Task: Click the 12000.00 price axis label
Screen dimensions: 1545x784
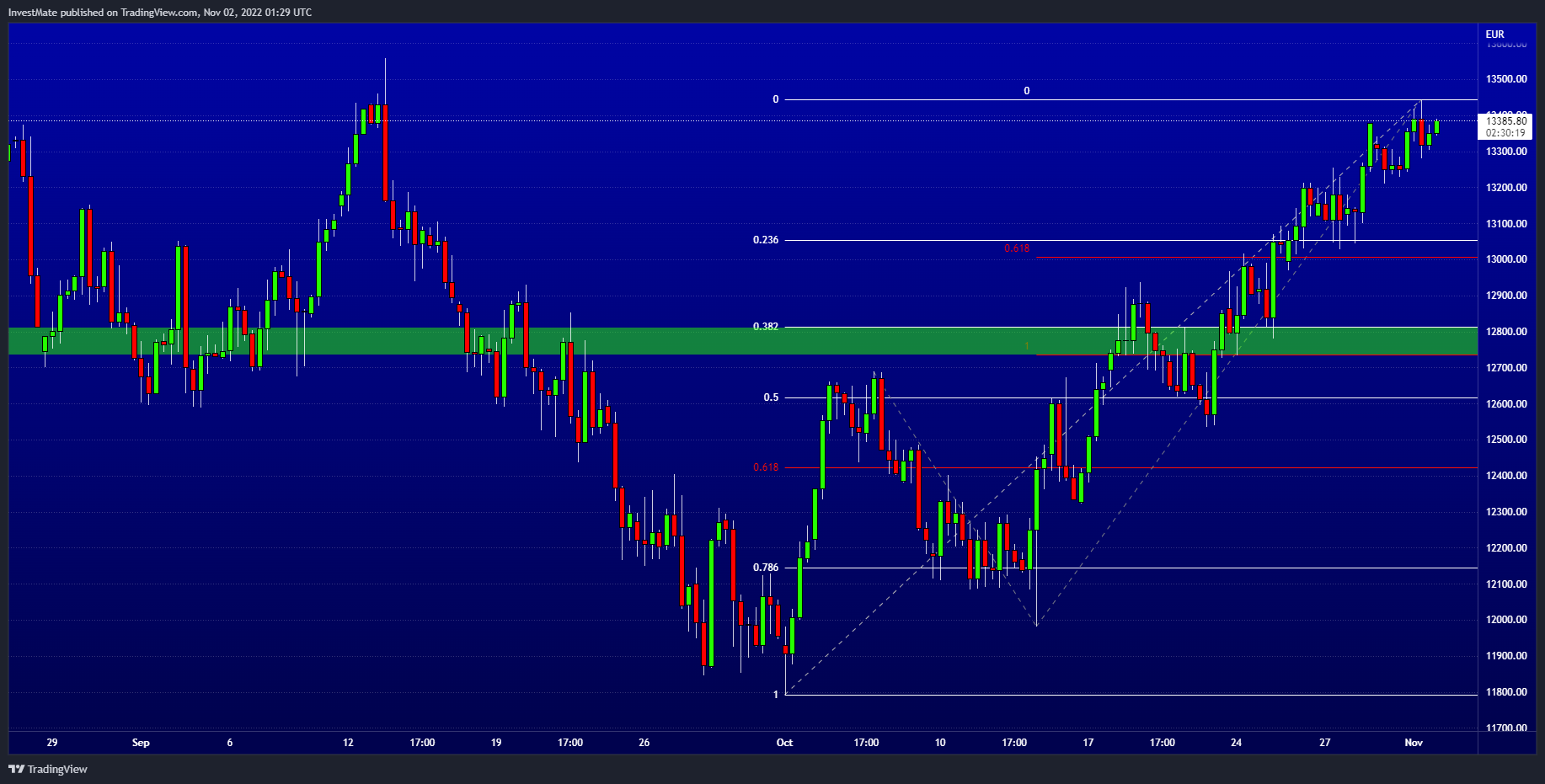Action: point(1506,620)
